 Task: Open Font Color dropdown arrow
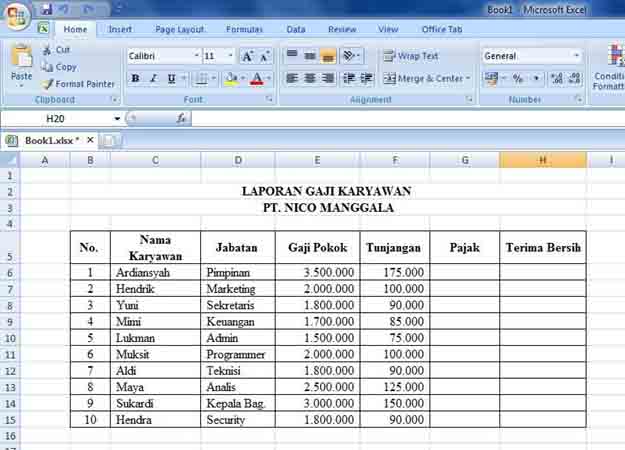point(269,79)
